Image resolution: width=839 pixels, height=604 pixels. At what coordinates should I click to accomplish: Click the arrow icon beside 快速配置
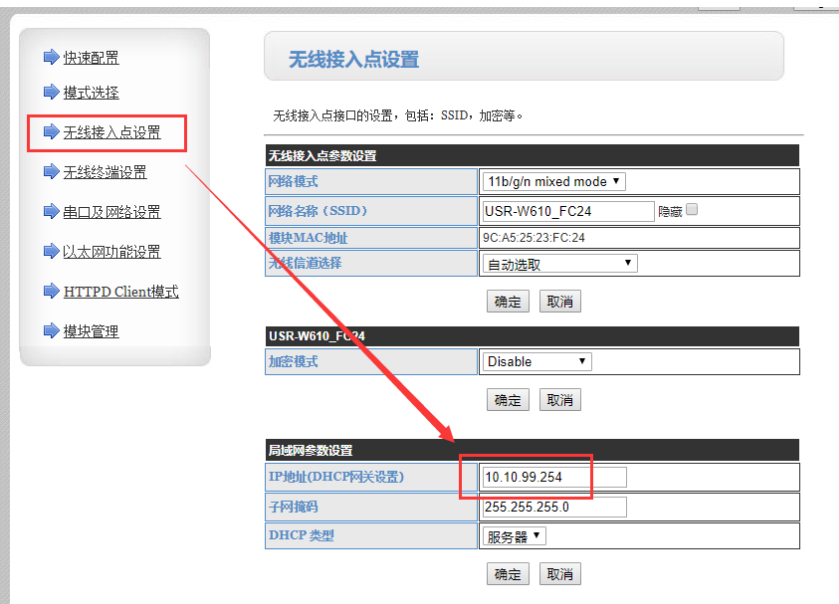pyautogui.click(x=51, y=57)
